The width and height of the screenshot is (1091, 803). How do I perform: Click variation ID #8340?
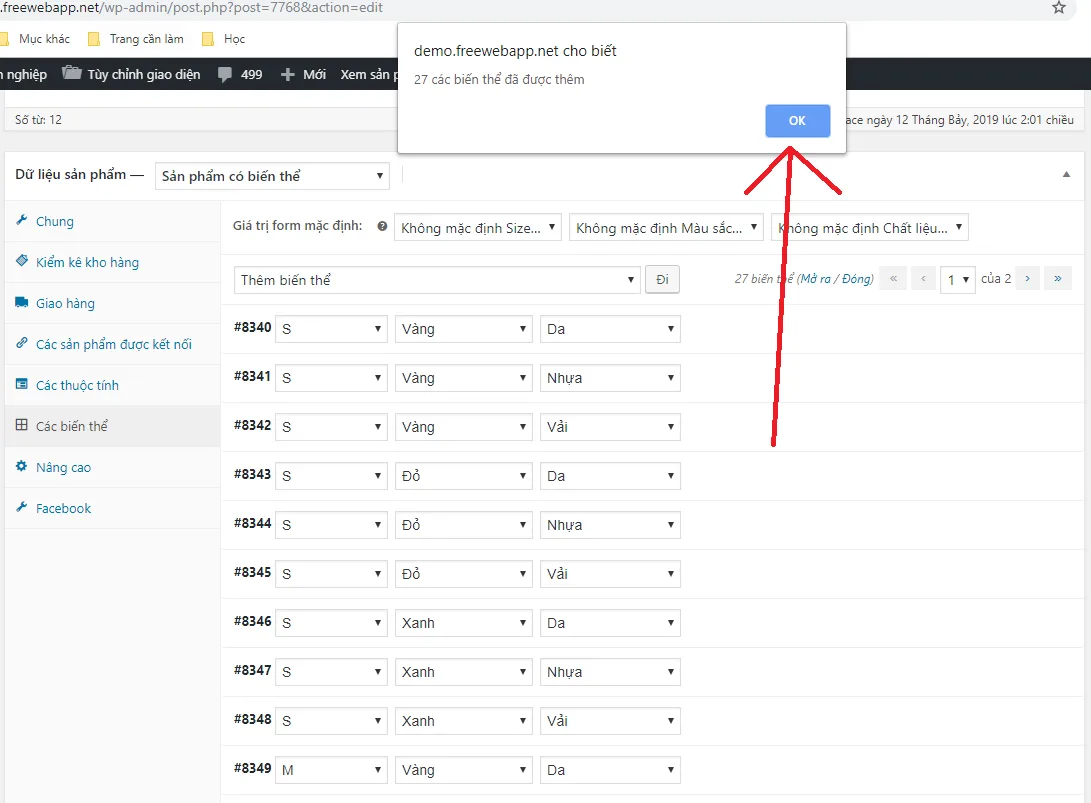click(253, 327)
